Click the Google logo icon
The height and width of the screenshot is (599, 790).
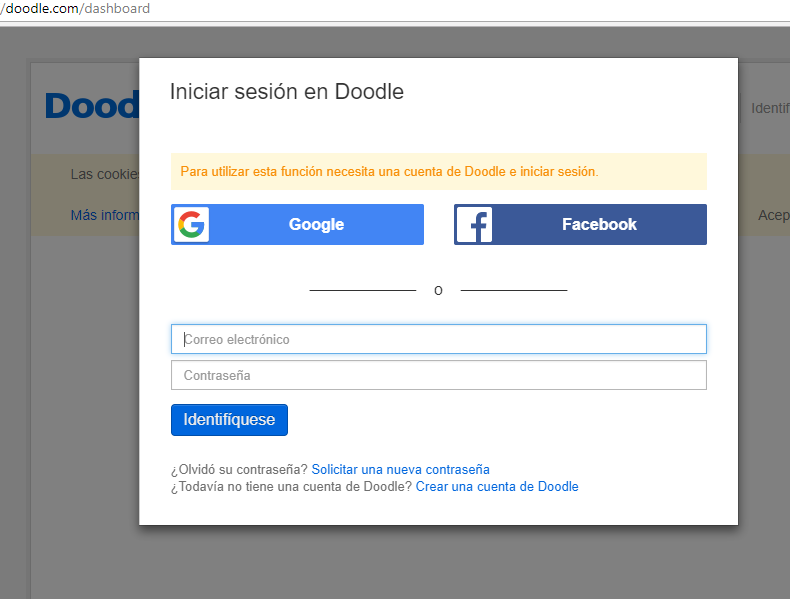click(x=191, y=224)
